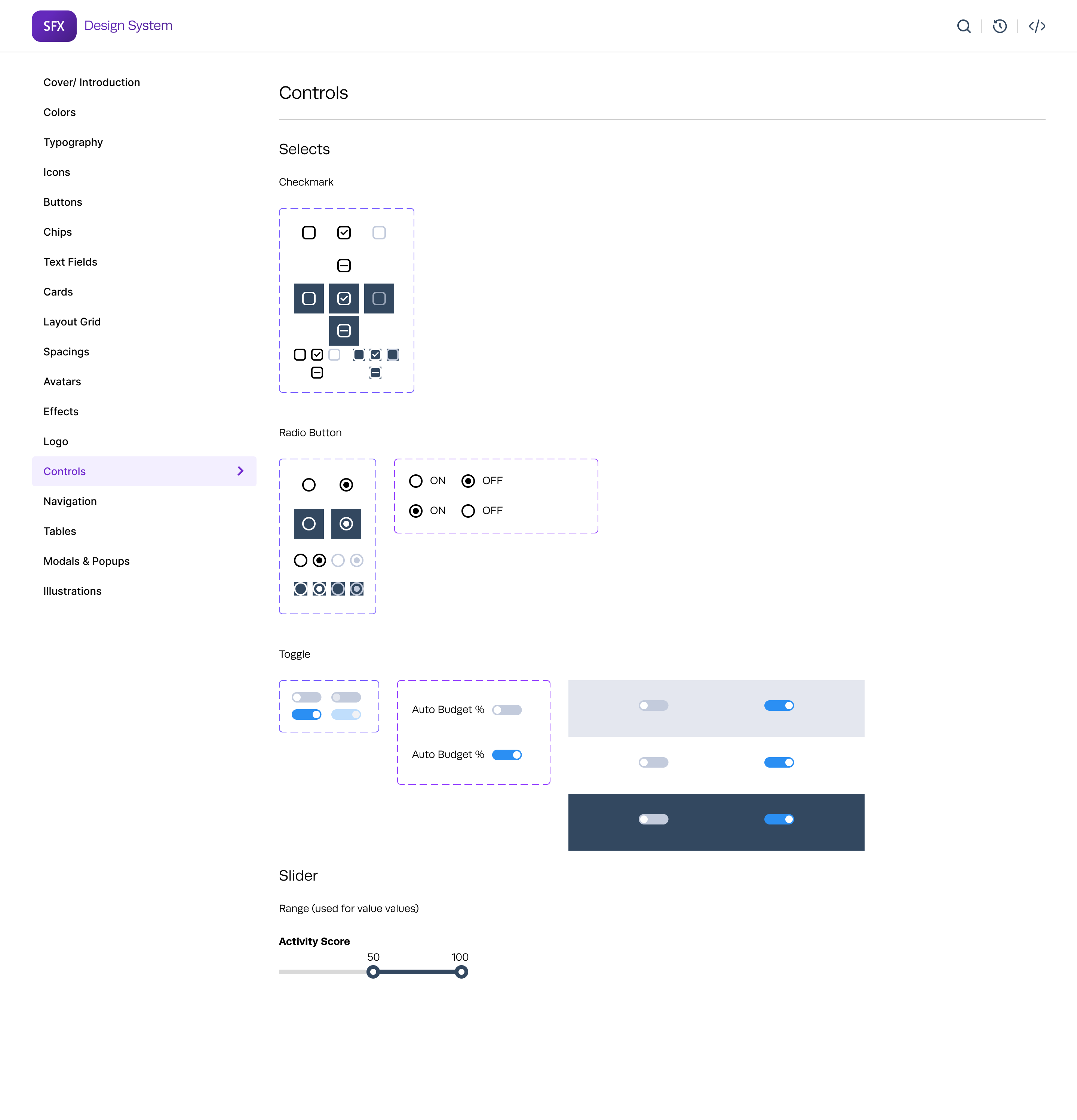Click the selected radio on dark tile
Screen dimensions: 1077x1120
pos(346,524)
